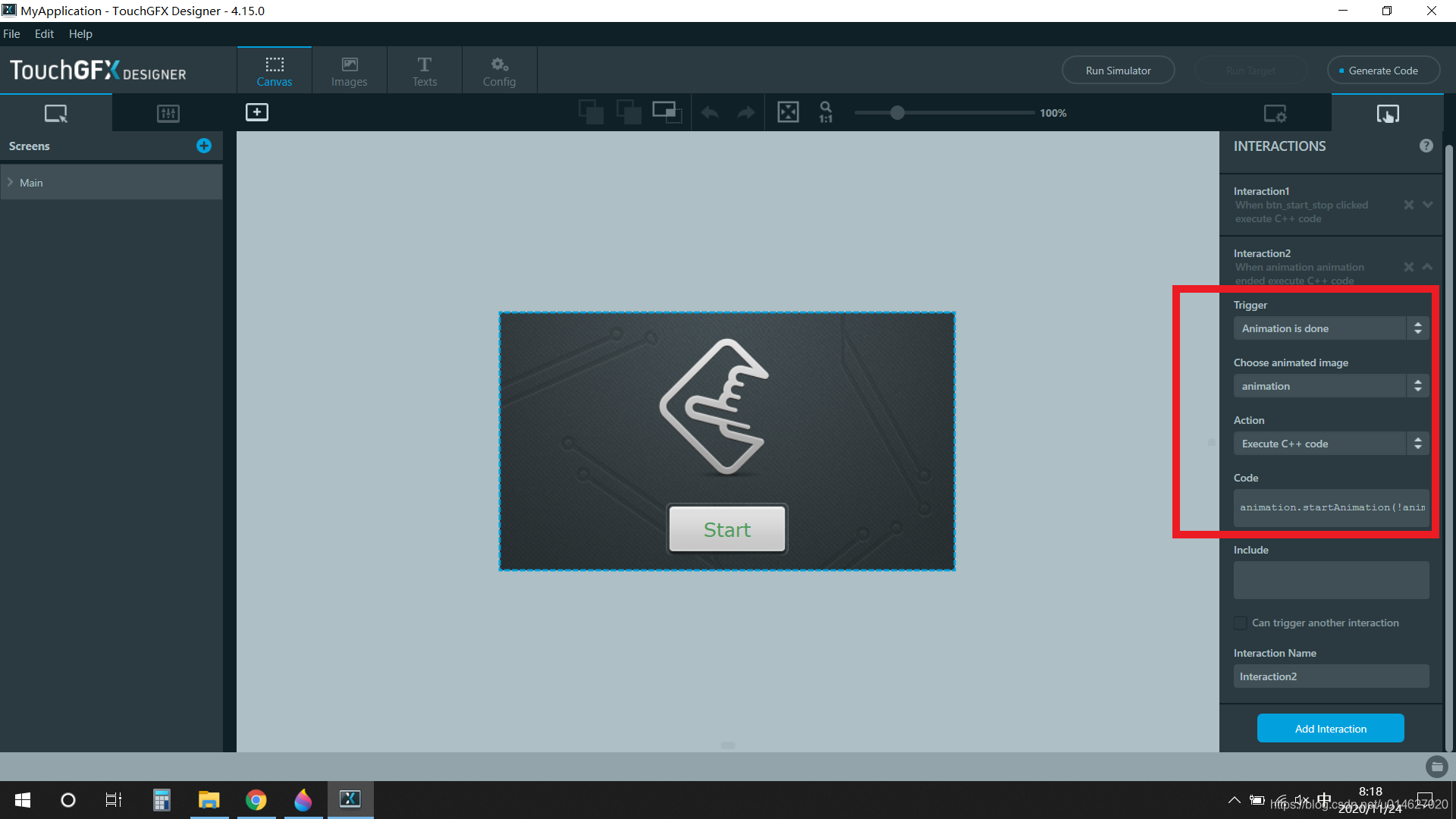Add a new screen with plus icon
The height and width of the screenshot is (819, 1456).
tap(204, 146)
